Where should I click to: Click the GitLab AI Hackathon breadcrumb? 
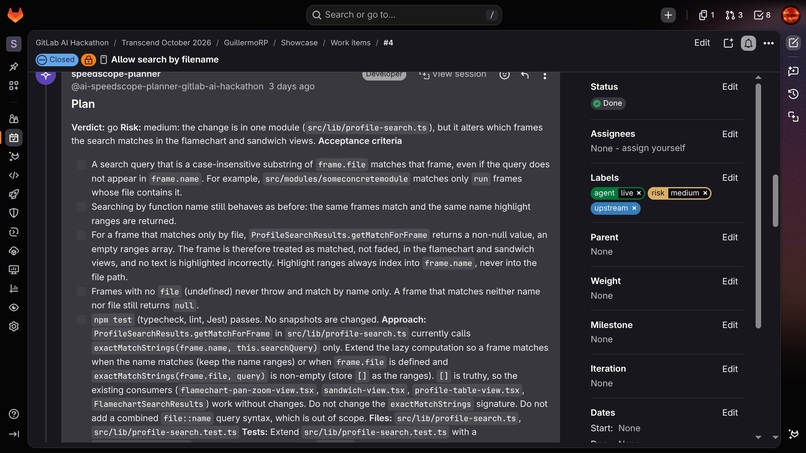click(72, 43)
